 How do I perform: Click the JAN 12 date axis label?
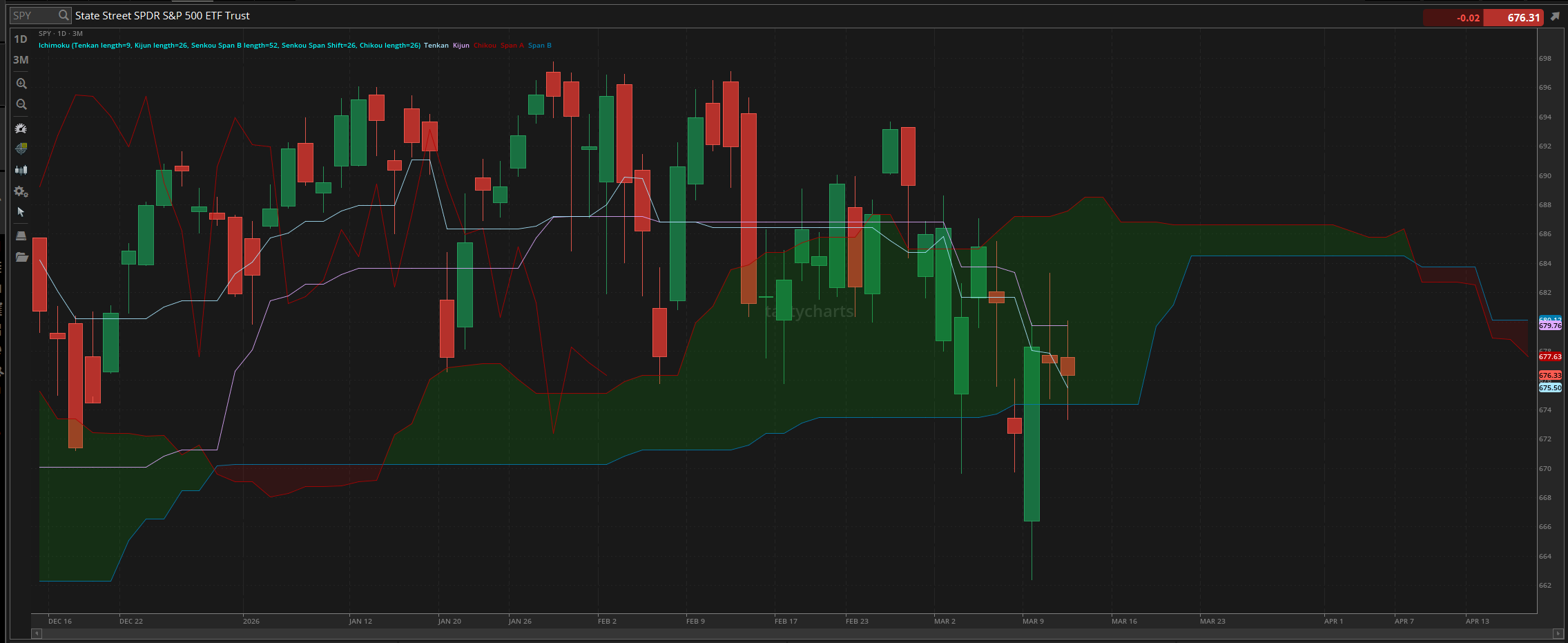coord(360,622)
